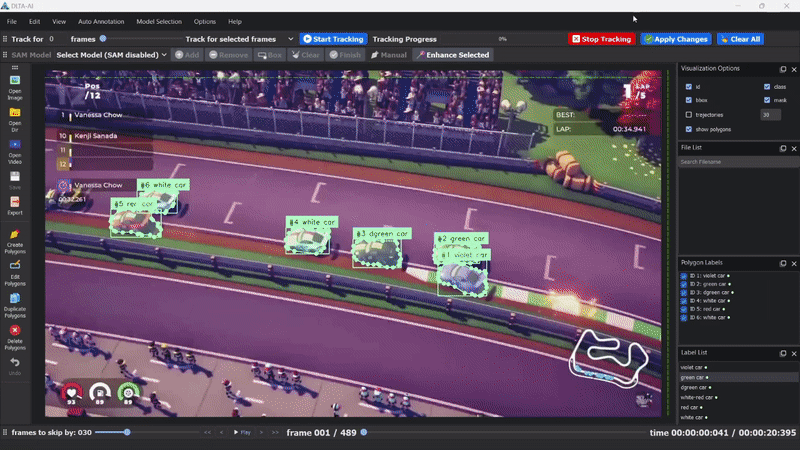Close the File List panel
The image size is (800, 450).
(x=794, y=148)
